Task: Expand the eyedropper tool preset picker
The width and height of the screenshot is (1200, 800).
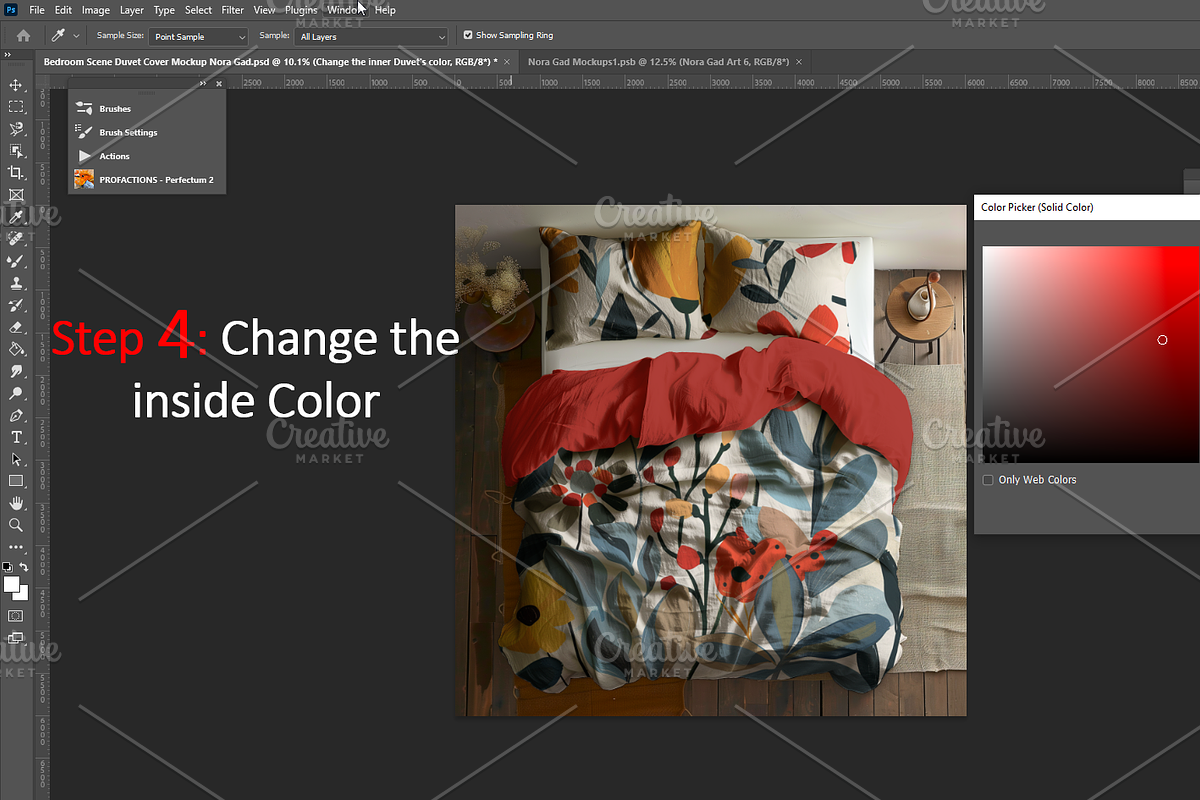Action: tap(77, 36)
